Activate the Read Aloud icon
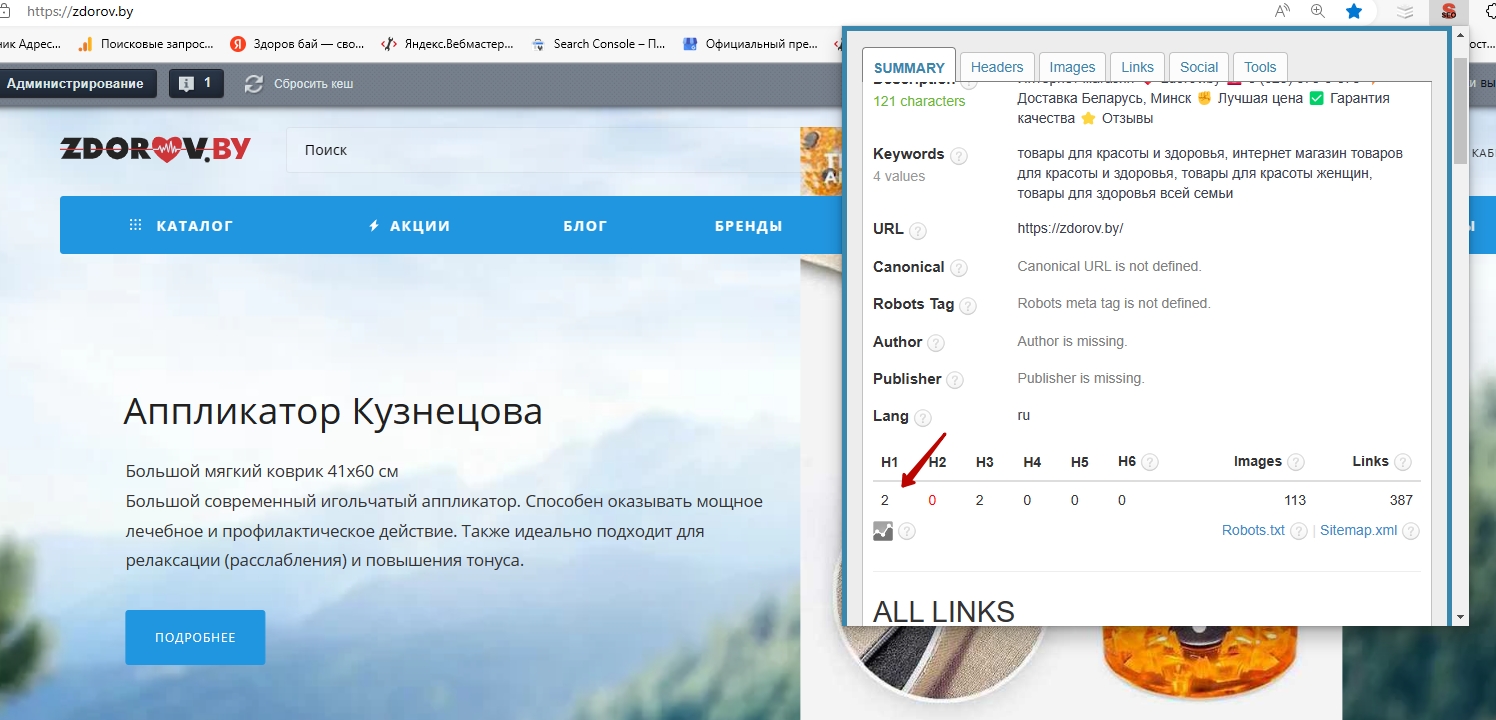 (1282, 12)
